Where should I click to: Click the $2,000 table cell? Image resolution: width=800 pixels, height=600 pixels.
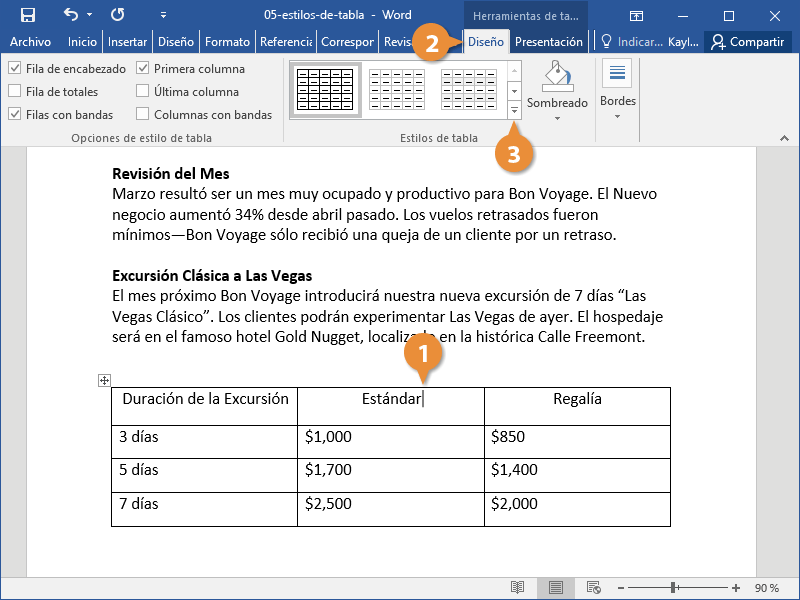(x=577, y=509)
